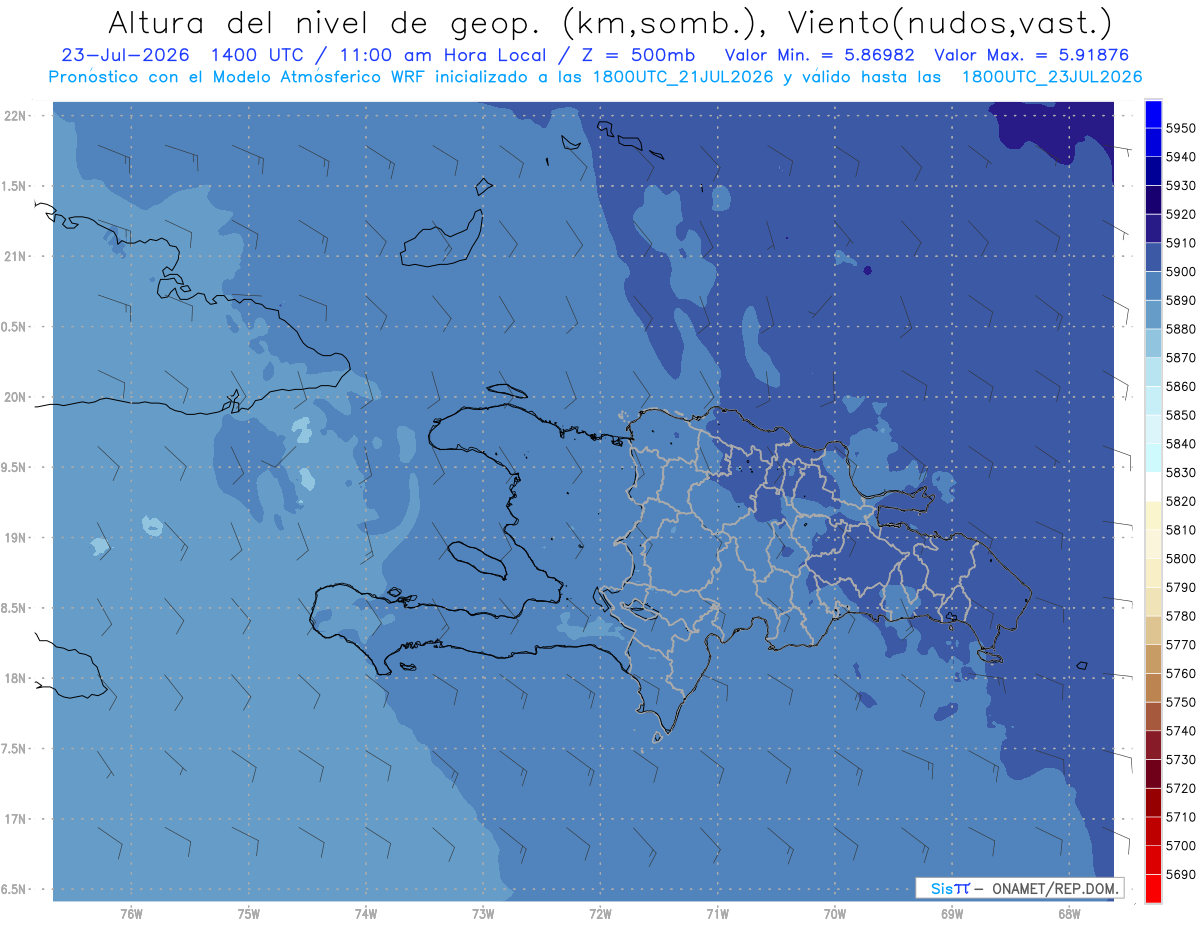Image resolution: width=1200 pixels, height=927 pixels.
Task: Click the '76W' longitude label
Action: 131,913
